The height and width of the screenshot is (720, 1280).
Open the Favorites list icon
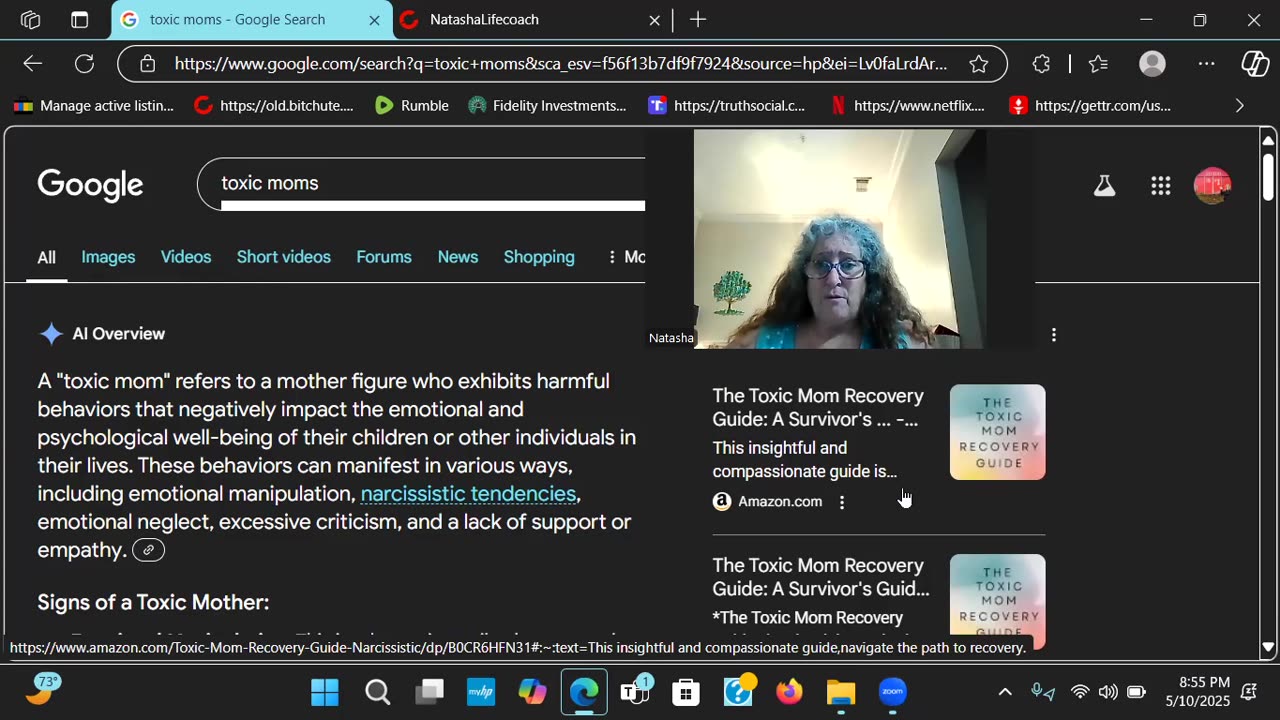pyautogui.click(x=1098, y=64)
